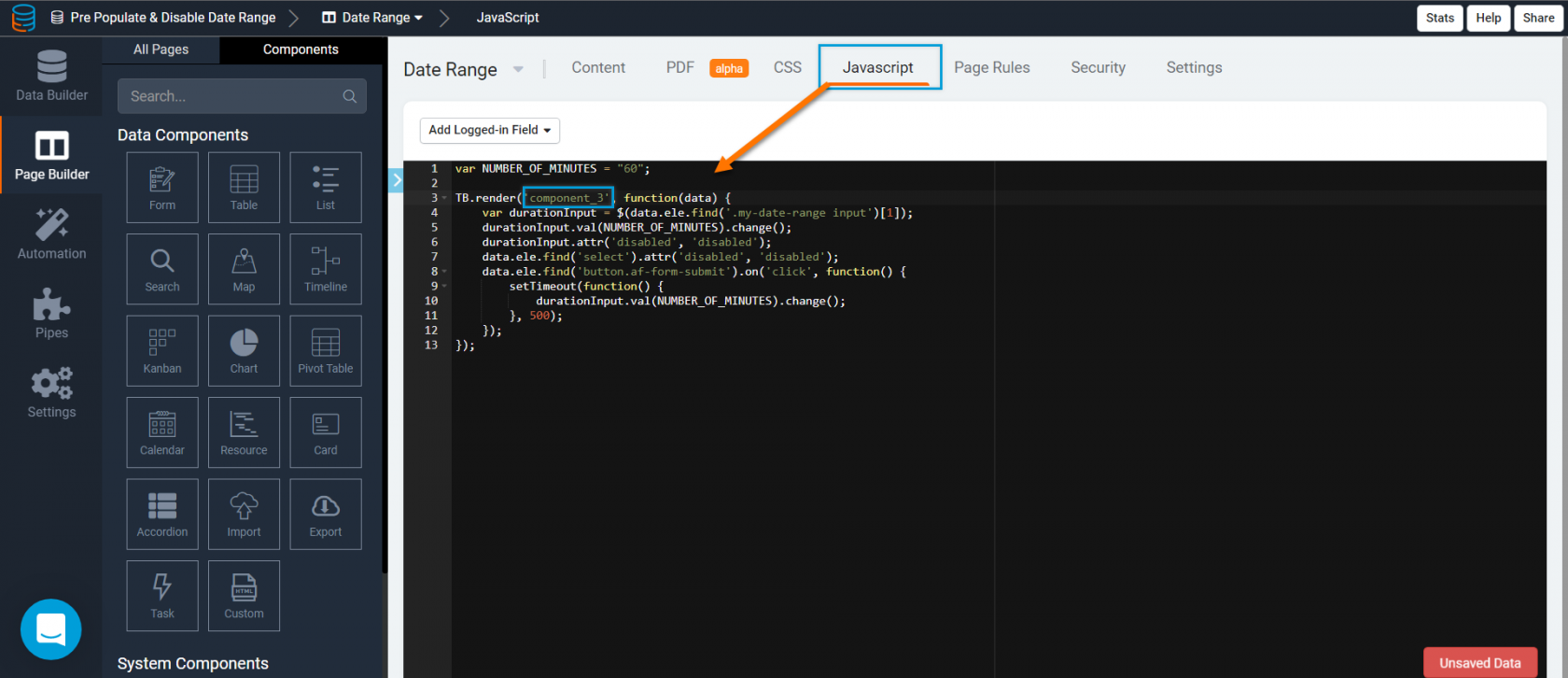The image size is (1568, 678).
Task: Add a List component
Action: [x=326, y=188]
